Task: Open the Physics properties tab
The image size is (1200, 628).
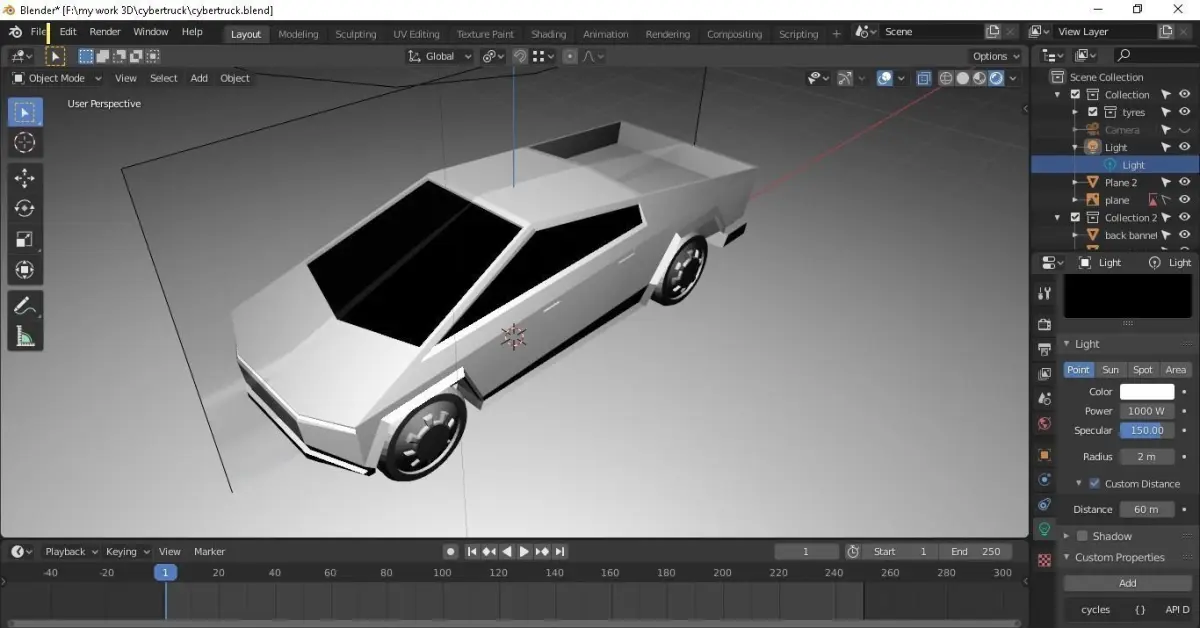Action: (1044, 480)
